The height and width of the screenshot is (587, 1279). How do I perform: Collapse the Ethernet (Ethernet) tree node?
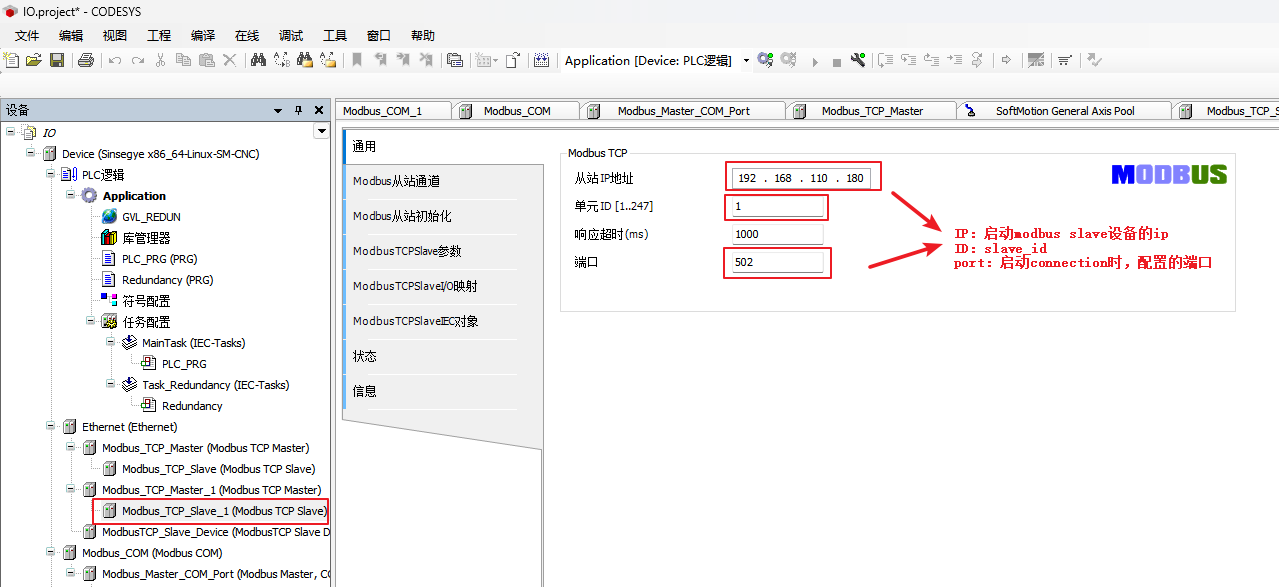point(51,427)
